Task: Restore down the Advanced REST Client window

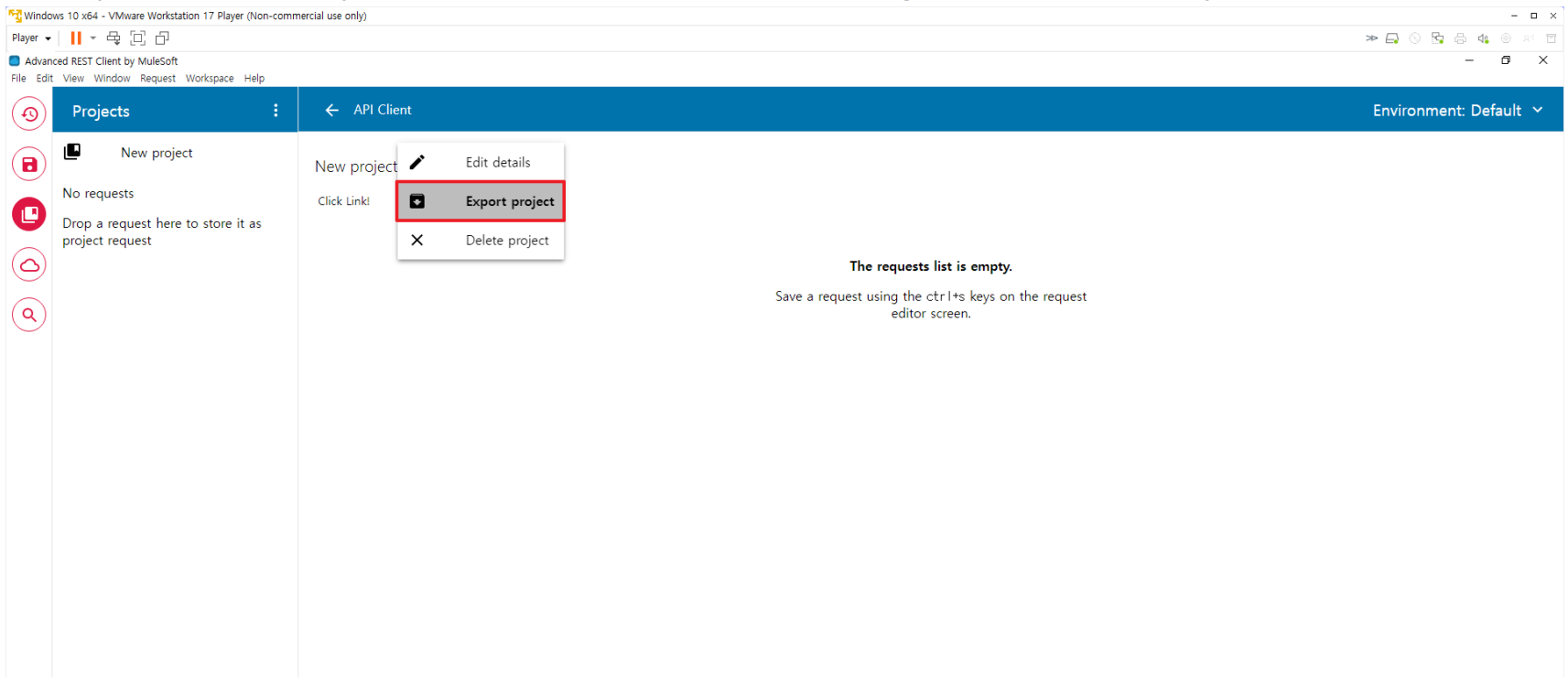Action: tap(1506, 60)
